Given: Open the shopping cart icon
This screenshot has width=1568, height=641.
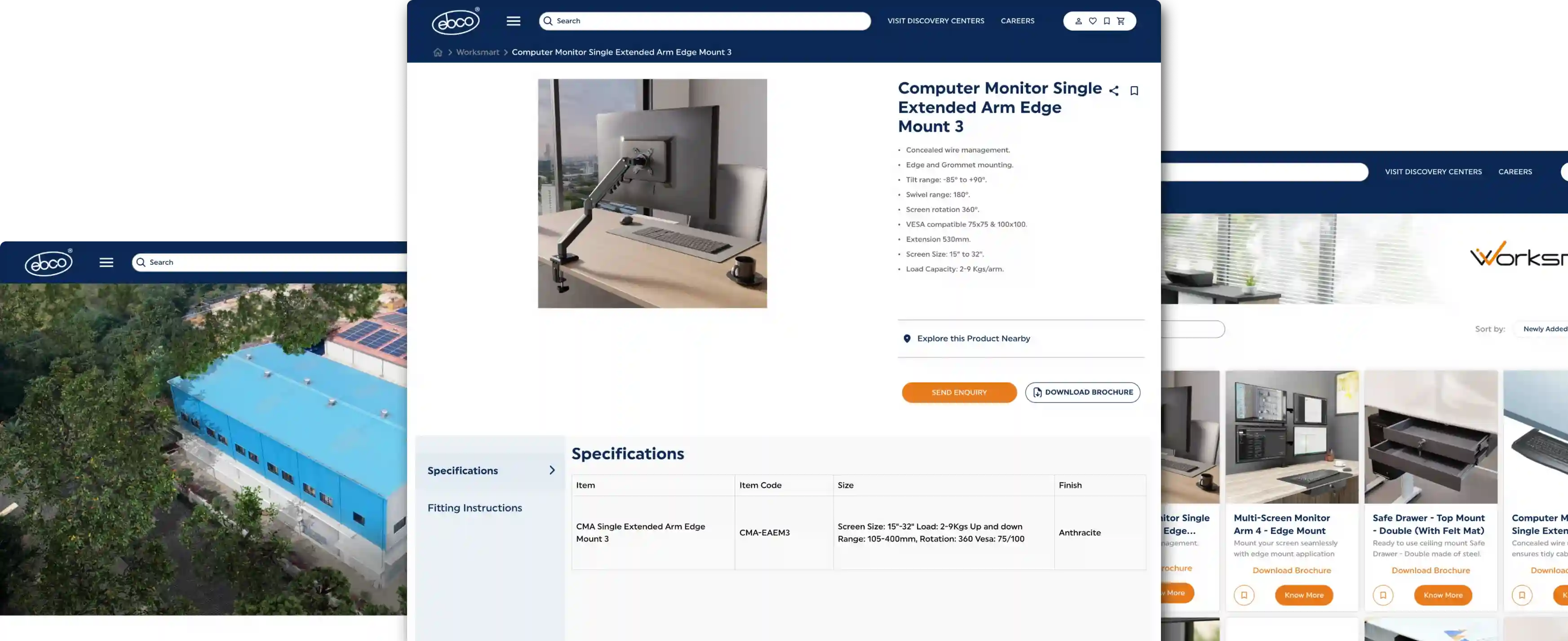Looking at the screenshot, I should pos(1121,21).
